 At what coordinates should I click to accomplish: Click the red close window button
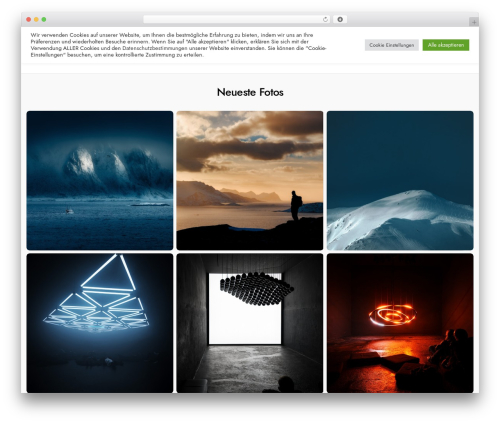(29, 20)
